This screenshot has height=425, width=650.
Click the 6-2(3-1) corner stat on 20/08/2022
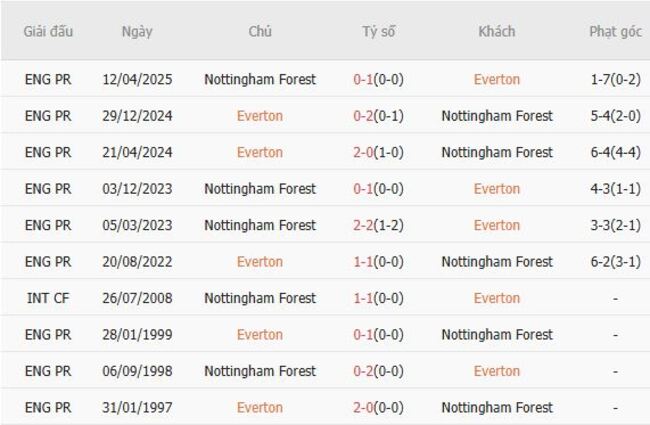click(615, 262)
